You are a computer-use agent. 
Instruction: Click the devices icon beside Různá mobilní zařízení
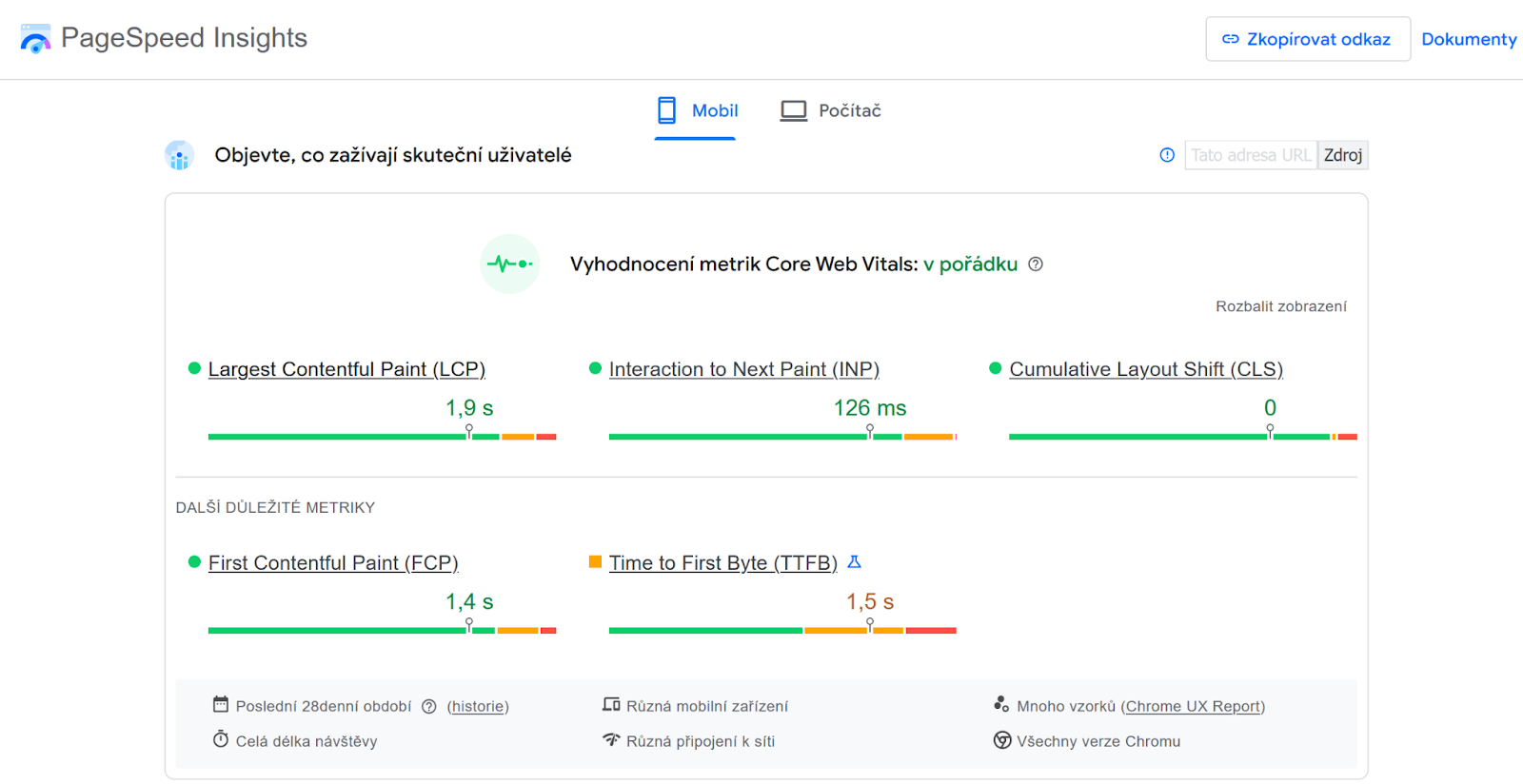[x=611, y=705]
